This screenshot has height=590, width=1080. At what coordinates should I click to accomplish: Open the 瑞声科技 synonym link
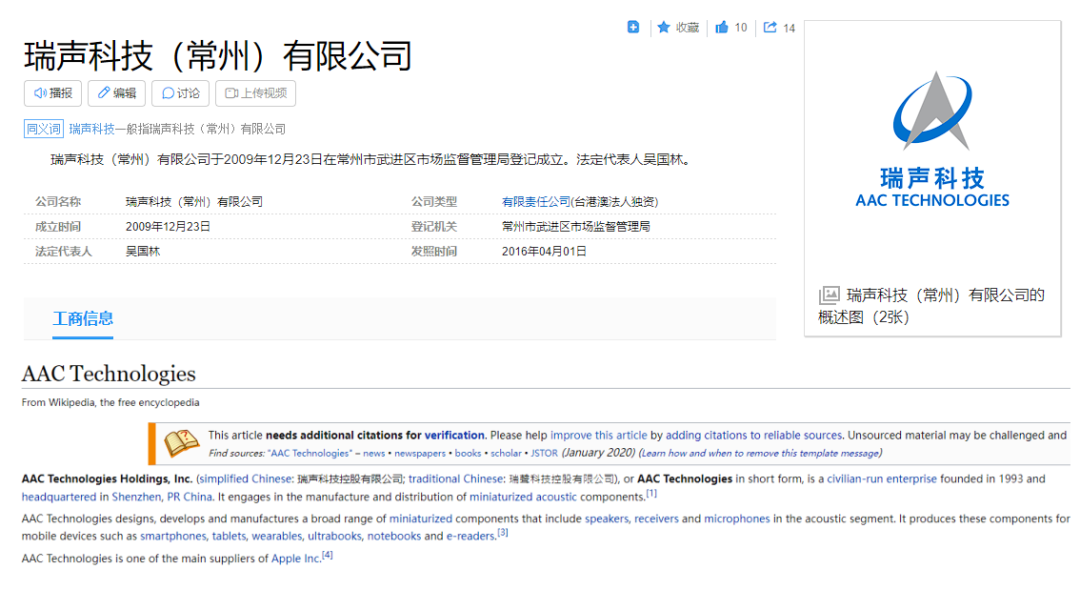coord(91,129)
